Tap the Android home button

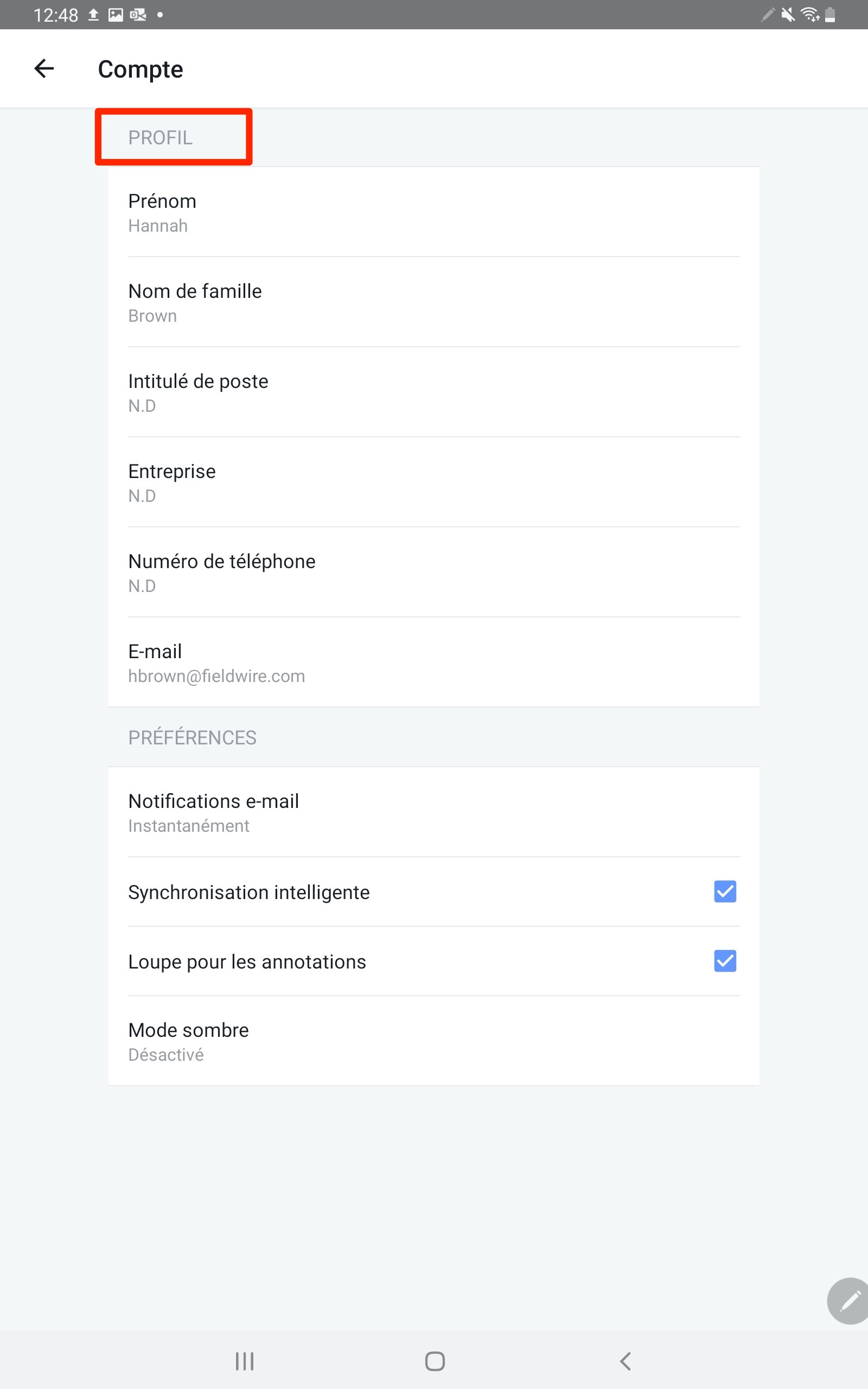tap(435, 1361)
